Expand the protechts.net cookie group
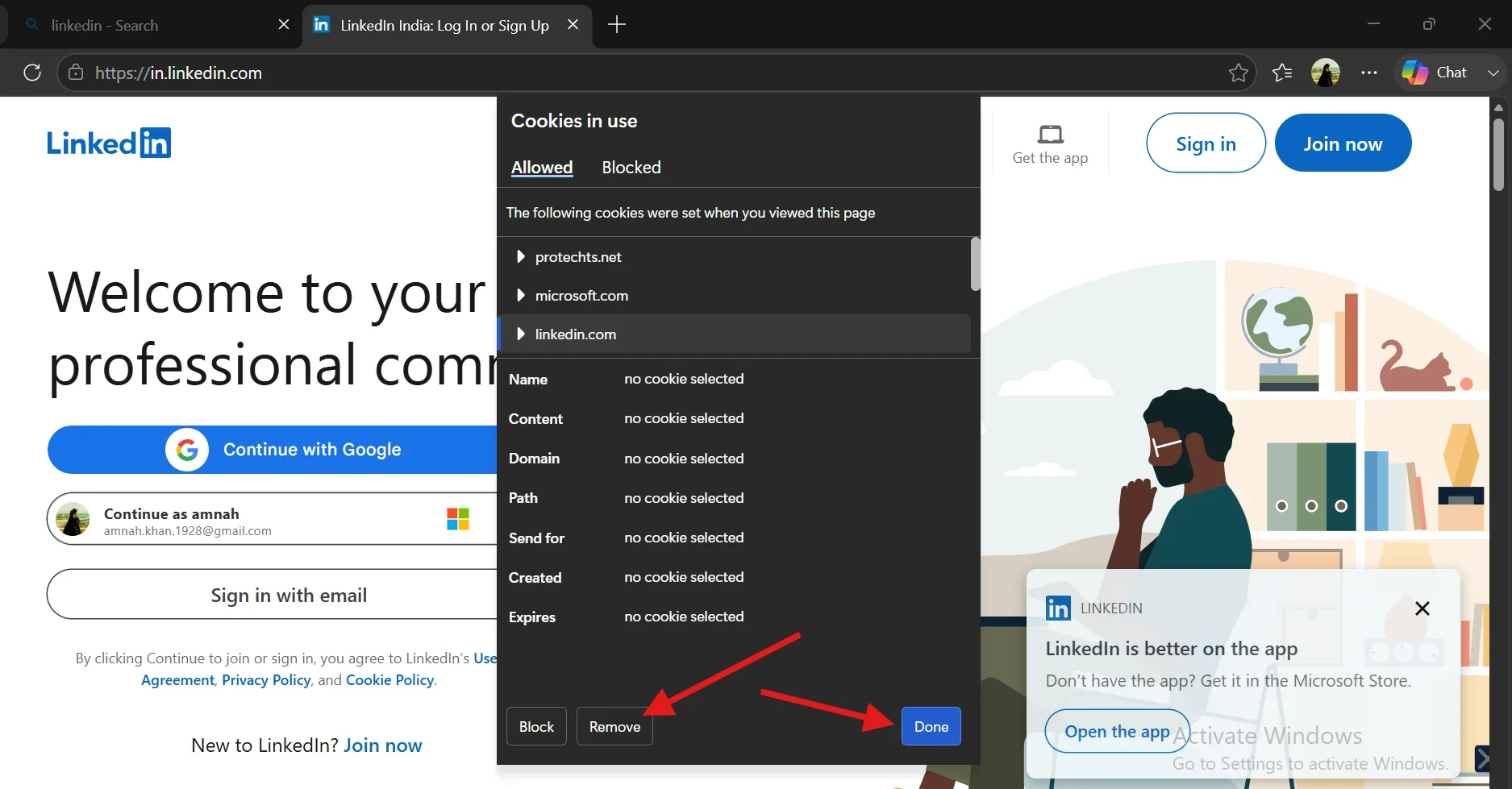 click(521, 257)
